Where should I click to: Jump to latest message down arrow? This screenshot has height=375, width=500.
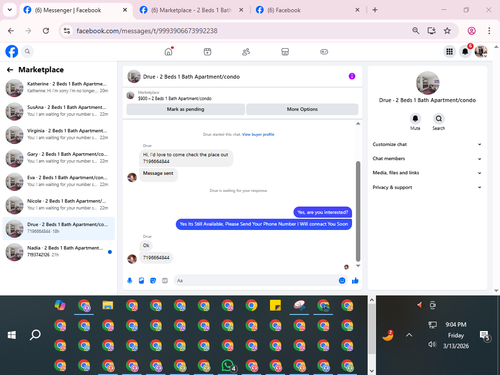[x=358, y=266]
